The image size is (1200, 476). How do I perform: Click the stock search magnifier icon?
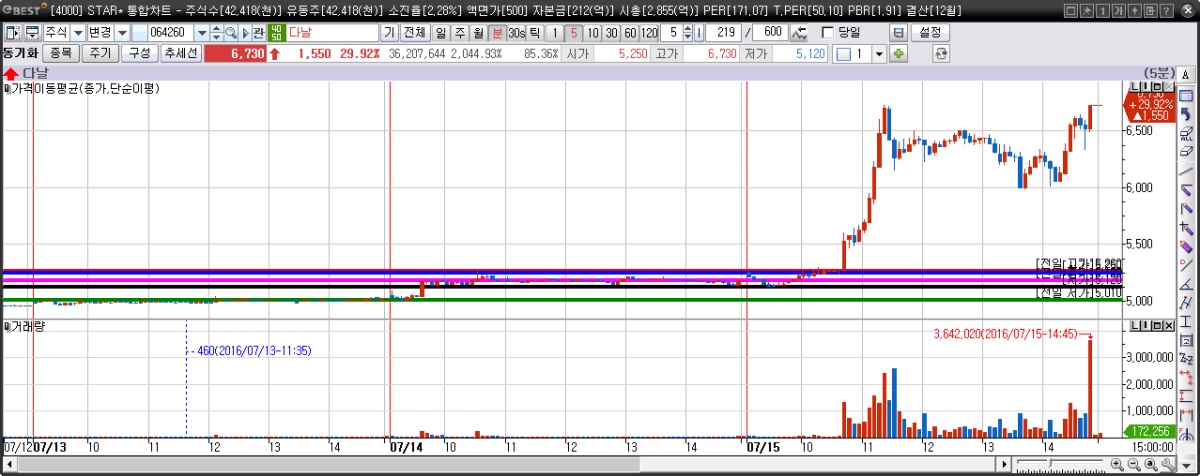pyautogui.click(x=230, y=32)
